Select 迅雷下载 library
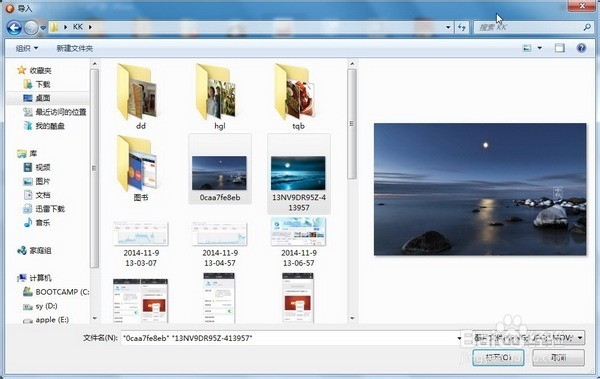 tap(44, 209)
